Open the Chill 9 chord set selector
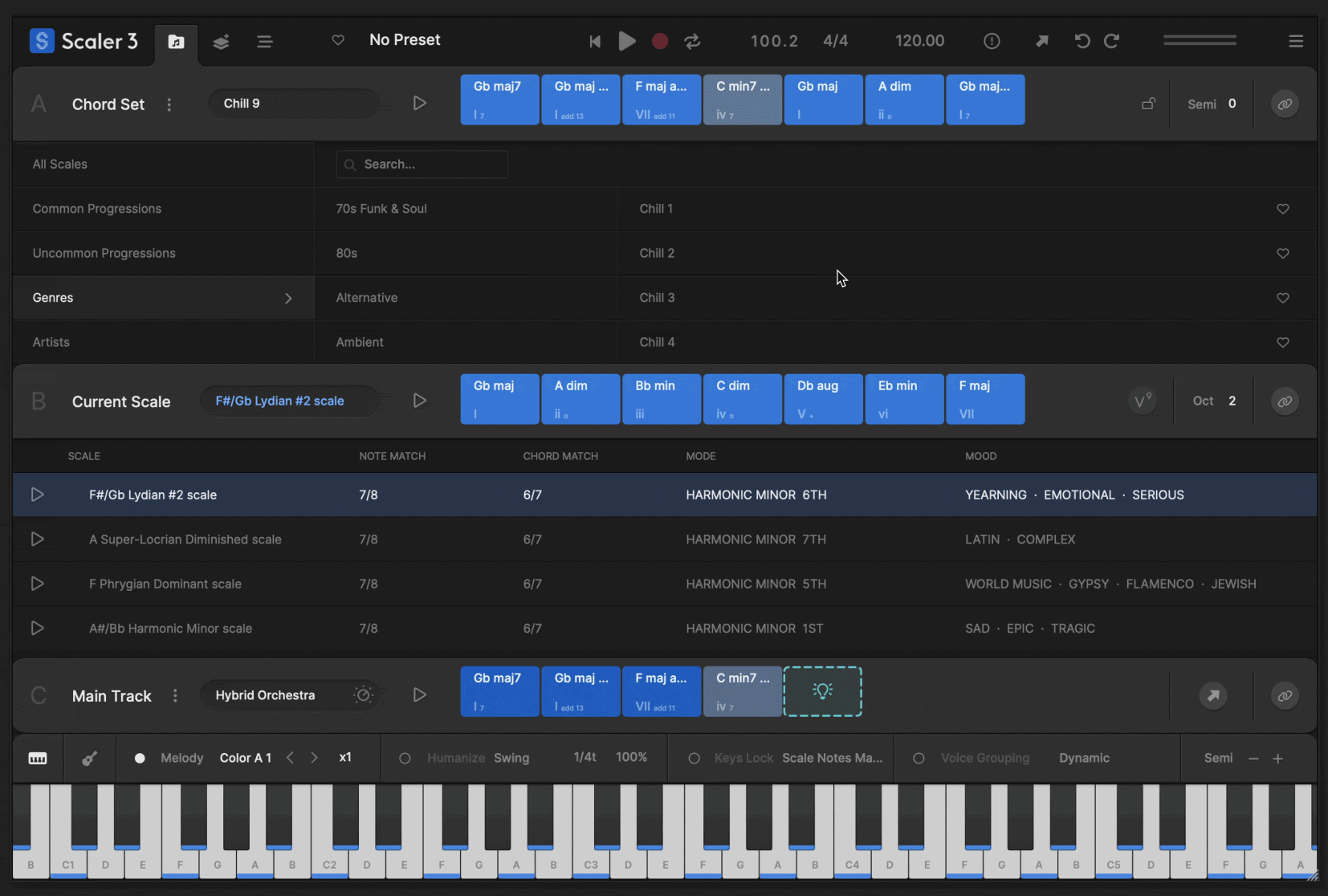 (x=294, y=103)
